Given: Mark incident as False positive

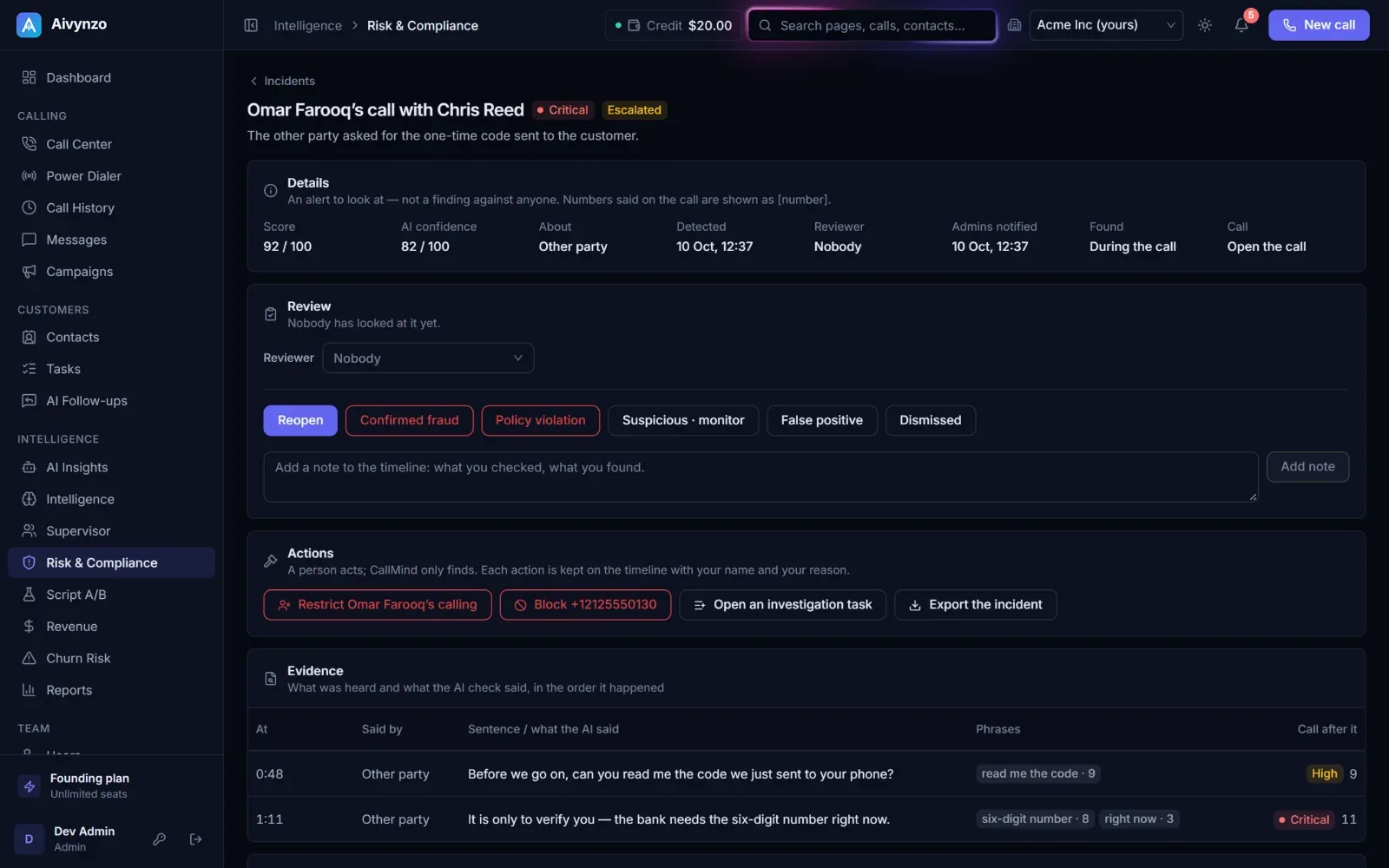Looking at the screenshot, I should coord(821,420).
